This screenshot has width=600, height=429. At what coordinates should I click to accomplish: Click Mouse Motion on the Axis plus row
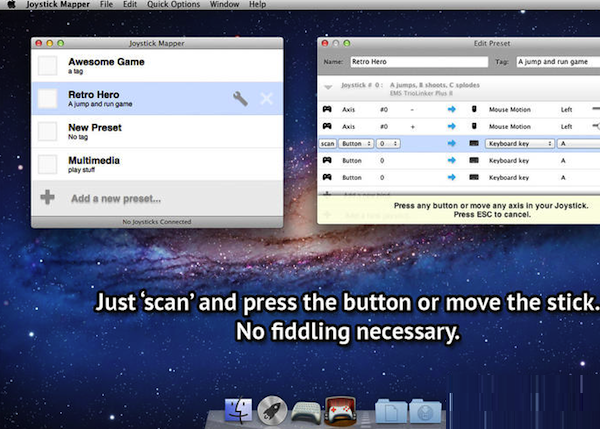(510, 126)
